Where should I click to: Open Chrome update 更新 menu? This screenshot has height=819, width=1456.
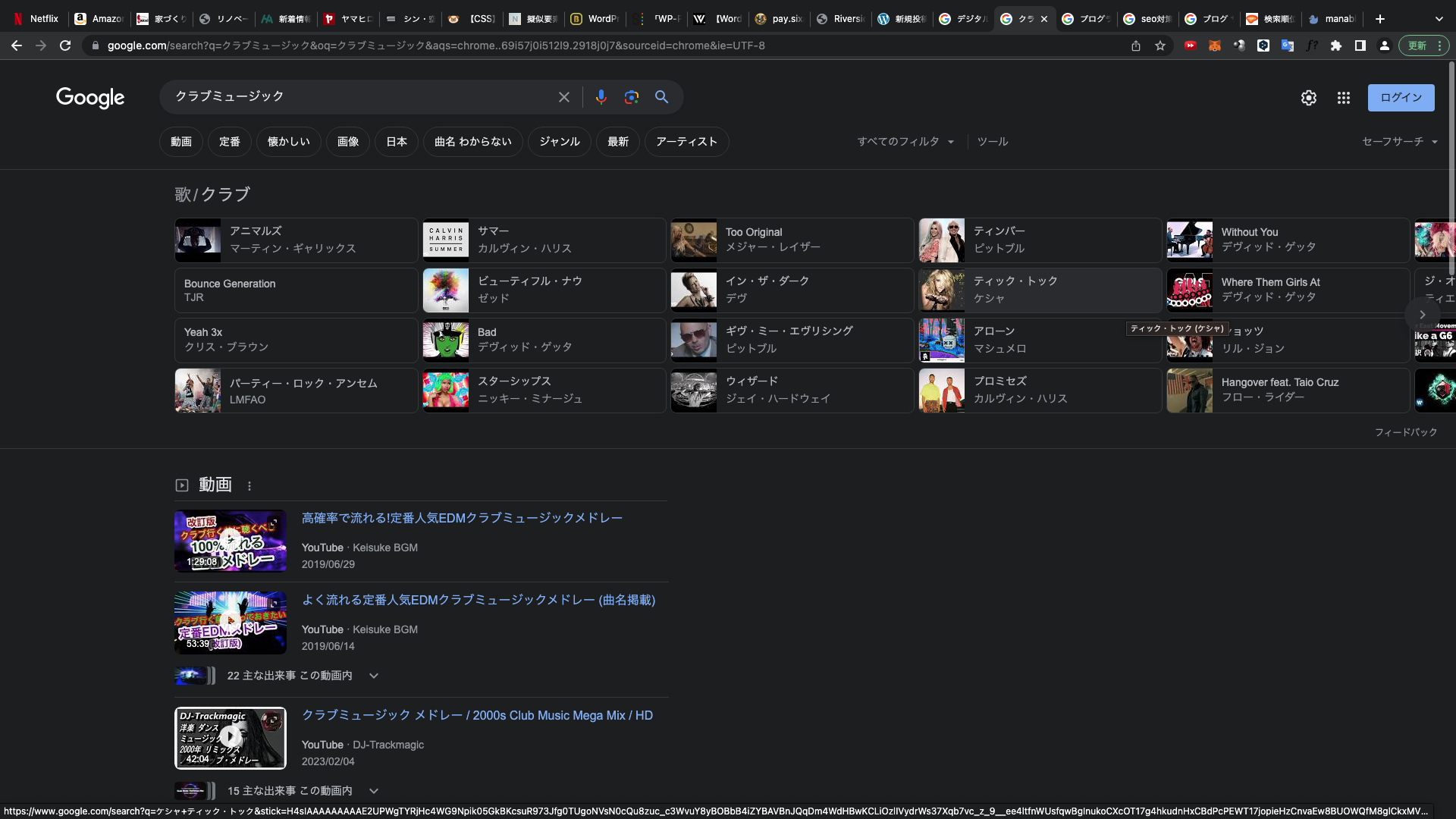pyautogui.click(x=1424, y=45)
